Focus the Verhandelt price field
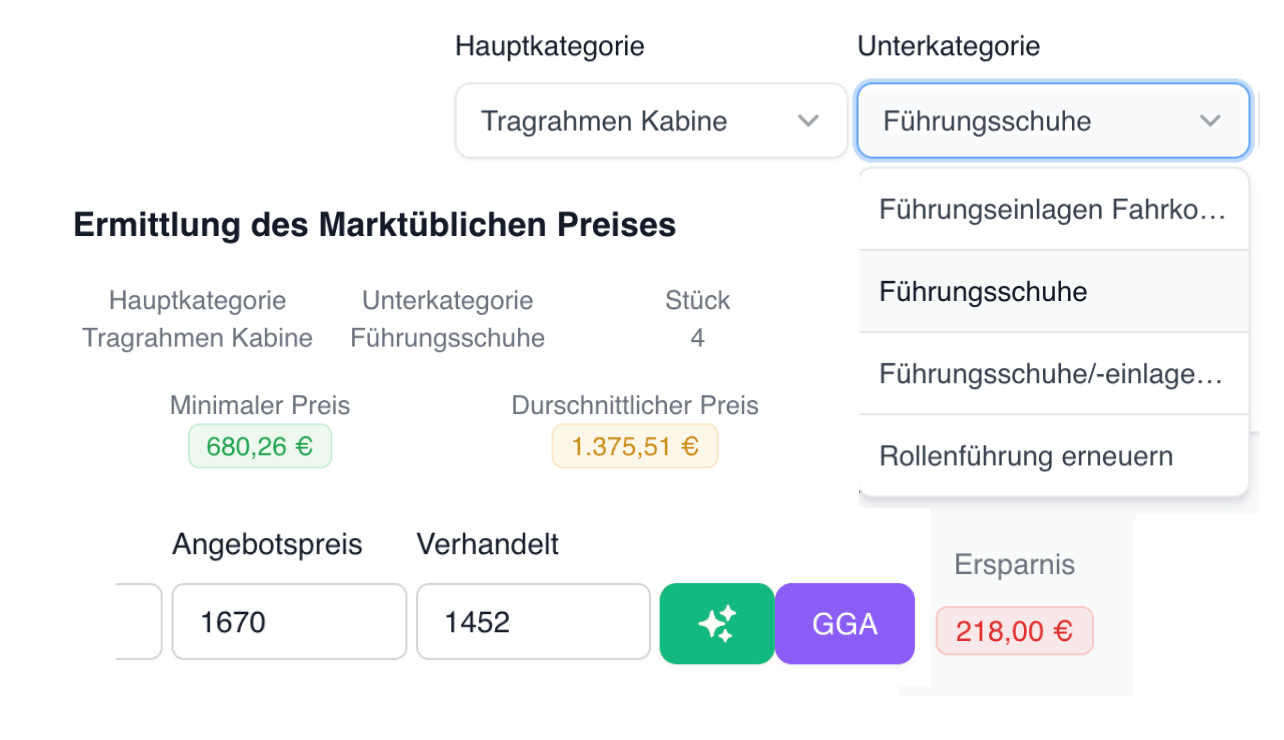The width and height of the screenshot is (1284, 740). pos(533,622)
